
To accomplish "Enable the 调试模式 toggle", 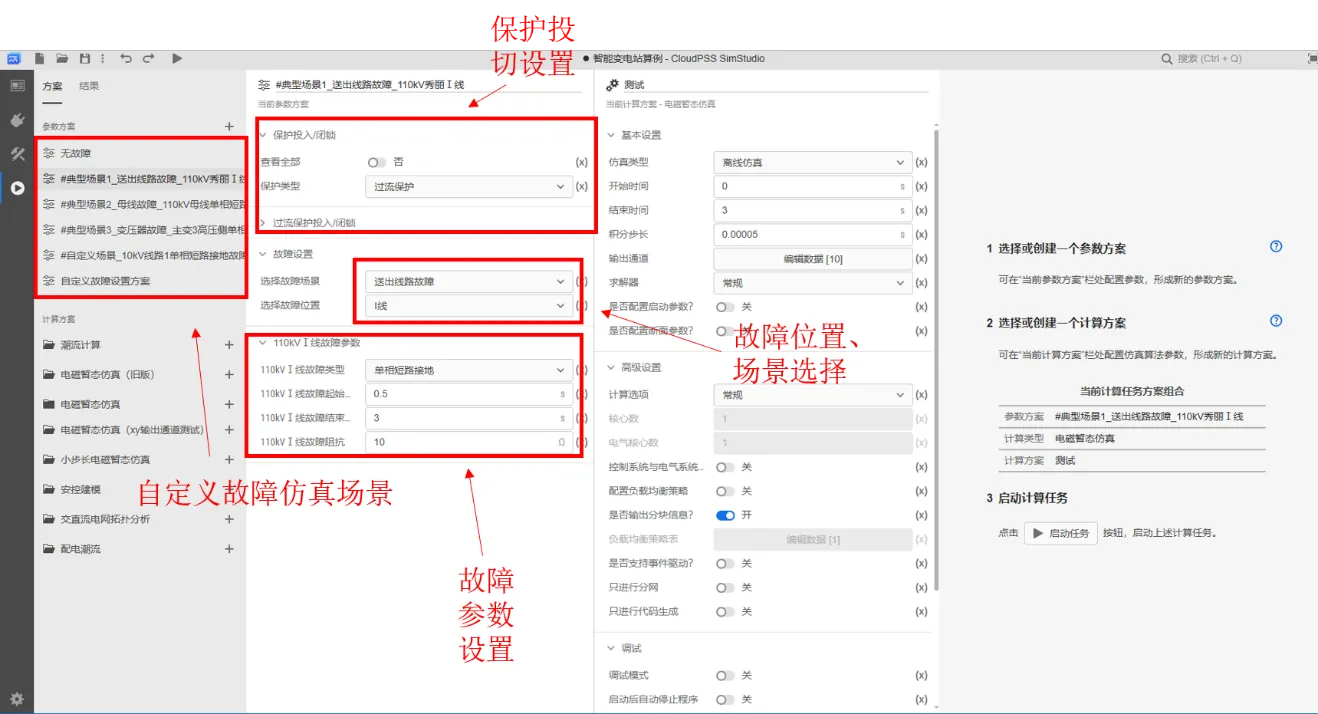I will (x=725, y=676).
